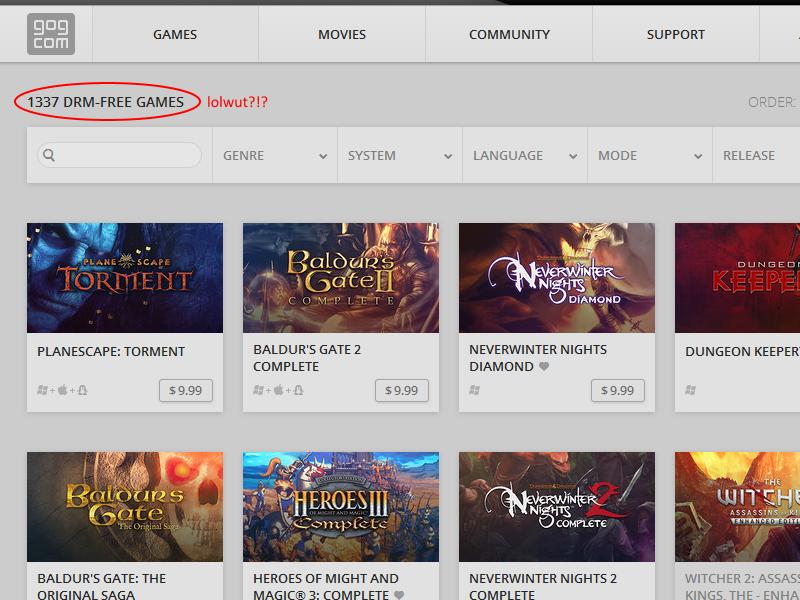Open Baldur's Gate II Complete cover image
This screenshot has height=600, width=800.
pos(341,278)
